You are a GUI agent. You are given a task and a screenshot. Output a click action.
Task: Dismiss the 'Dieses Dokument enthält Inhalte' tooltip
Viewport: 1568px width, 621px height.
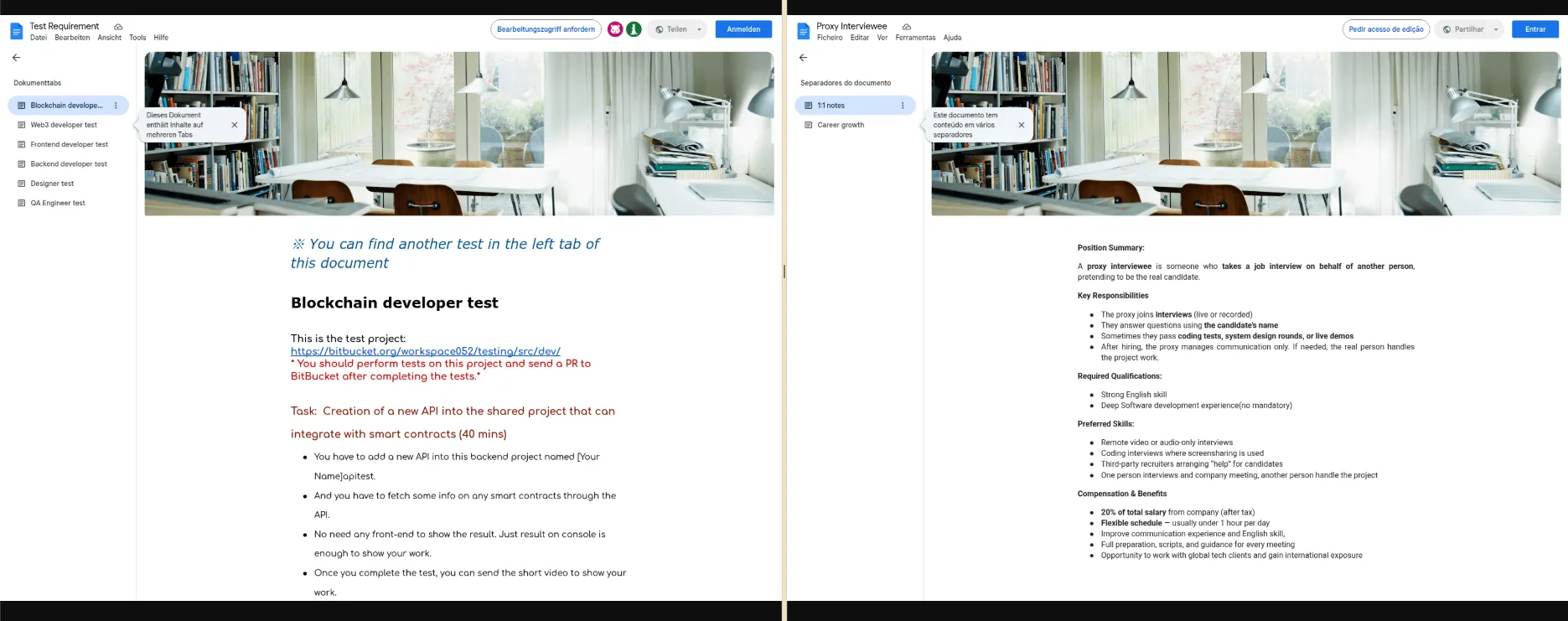[x=235, y=125]
